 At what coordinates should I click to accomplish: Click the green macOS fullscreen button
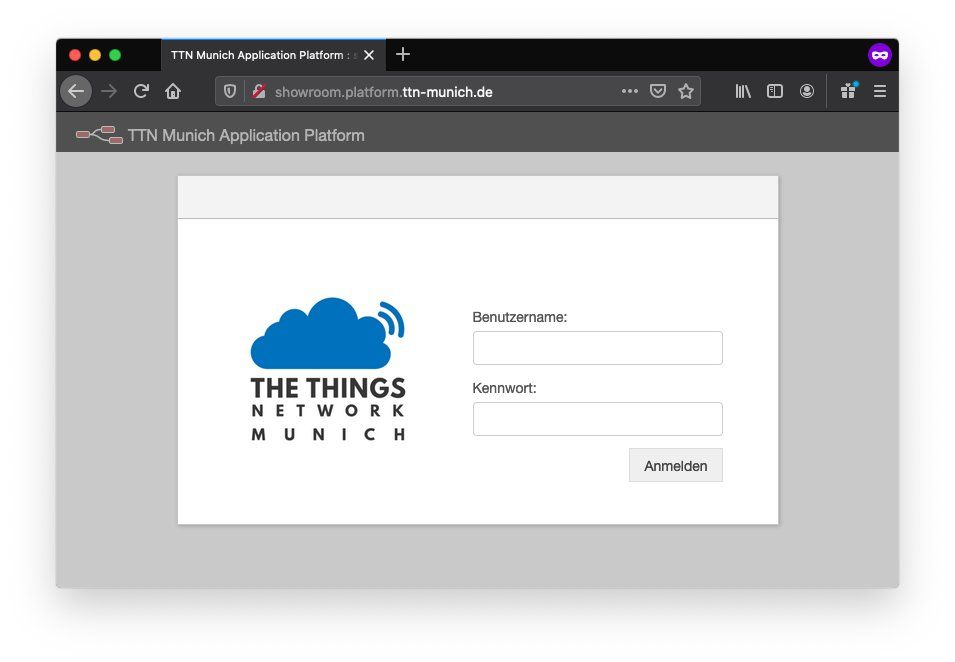[115, 55]
